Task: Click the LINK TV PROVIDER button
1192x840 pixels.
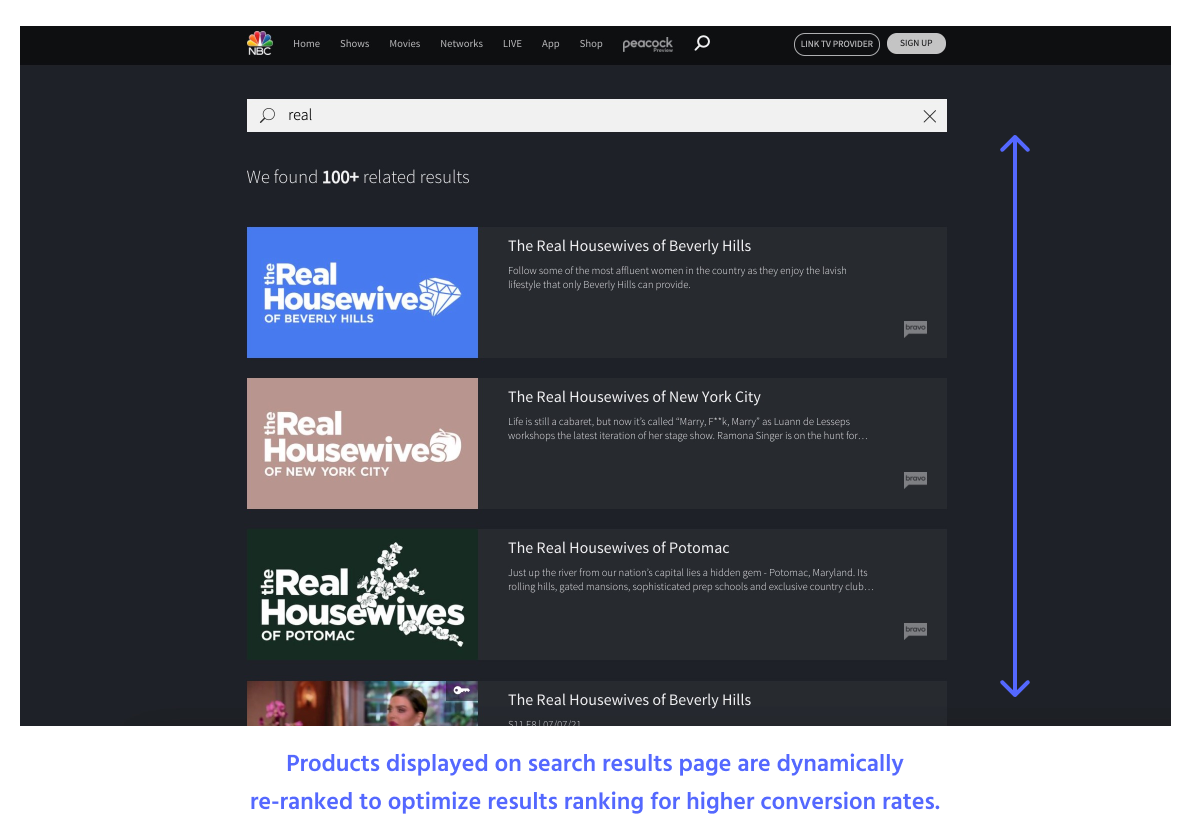Action: (836, 44)
